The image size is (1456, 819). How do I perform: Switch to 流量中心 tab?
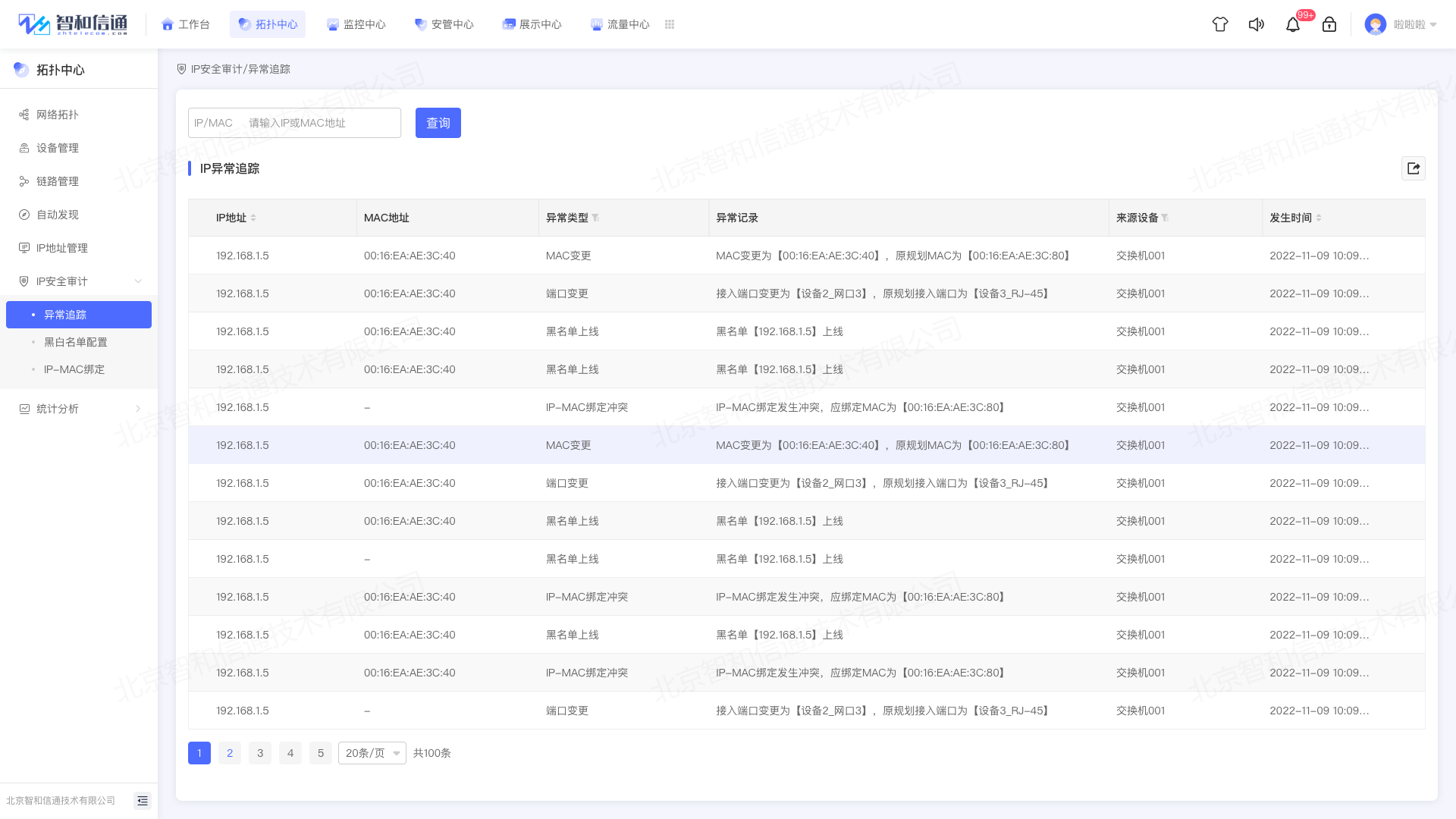click(x=620, y=24)
